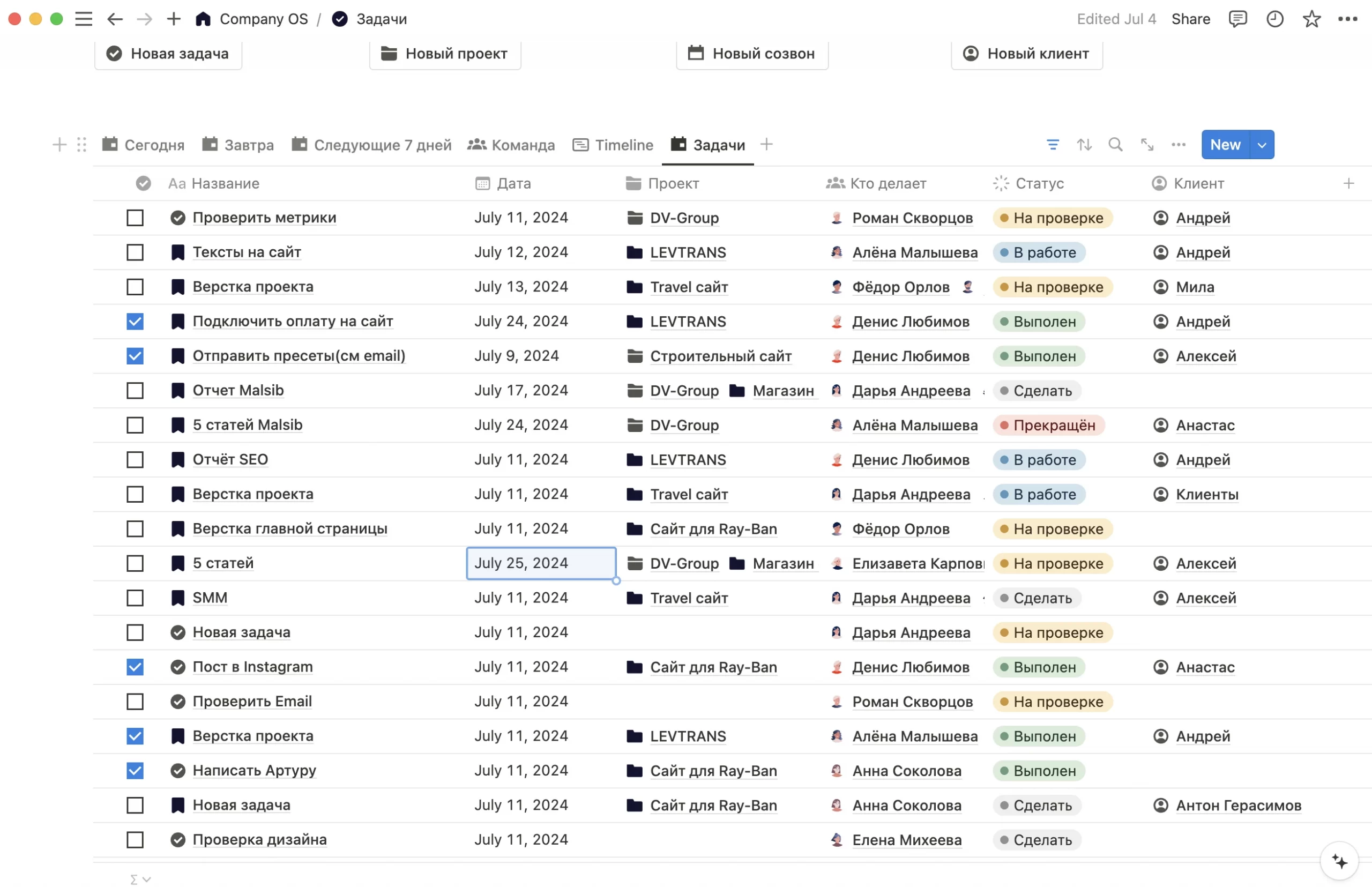
Task: Open the page options three-dot menu
Action: [1347, 19]
